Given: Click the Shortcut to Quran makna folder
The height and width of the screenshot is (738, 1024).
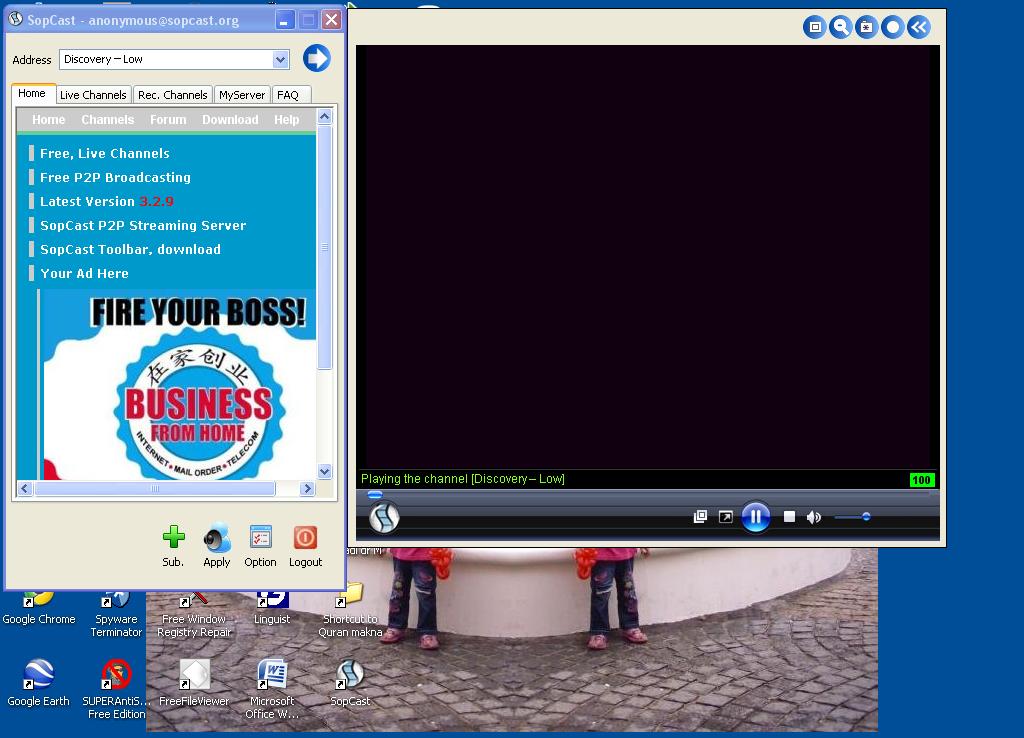Looking at the screenshot, I should pyautogui.click(x=350, y=611).
